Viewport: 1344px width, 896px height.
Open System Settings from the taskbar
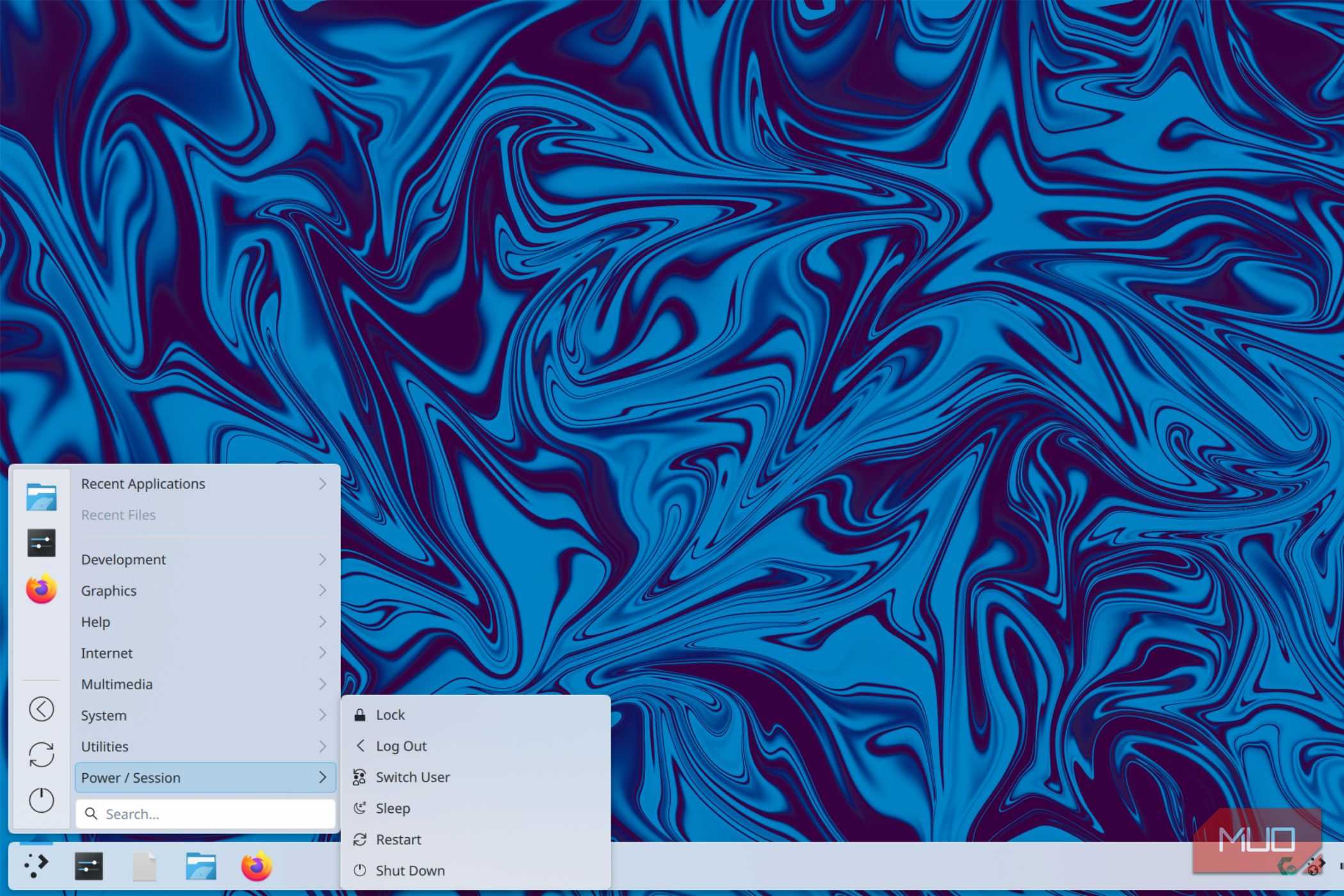(x=89, y=867)
